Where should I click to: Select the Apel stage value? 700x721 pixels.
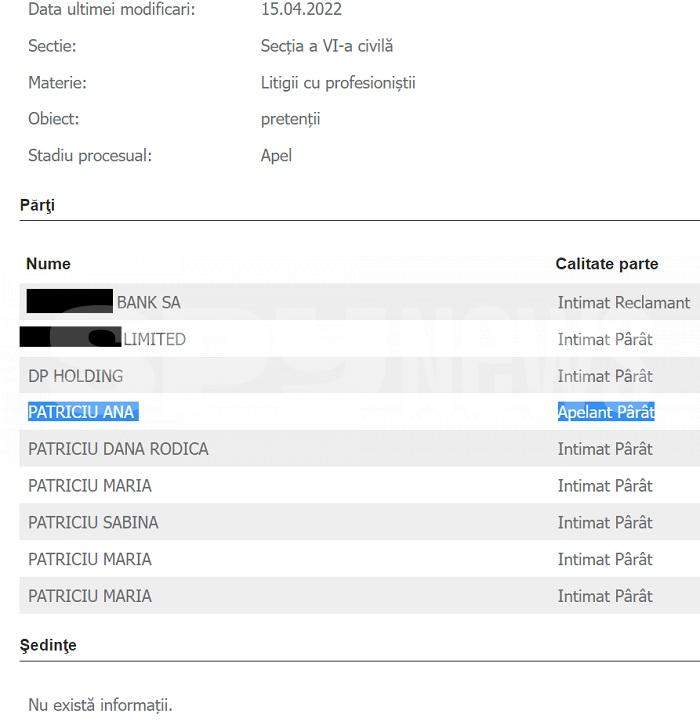[x=276, y=156]
